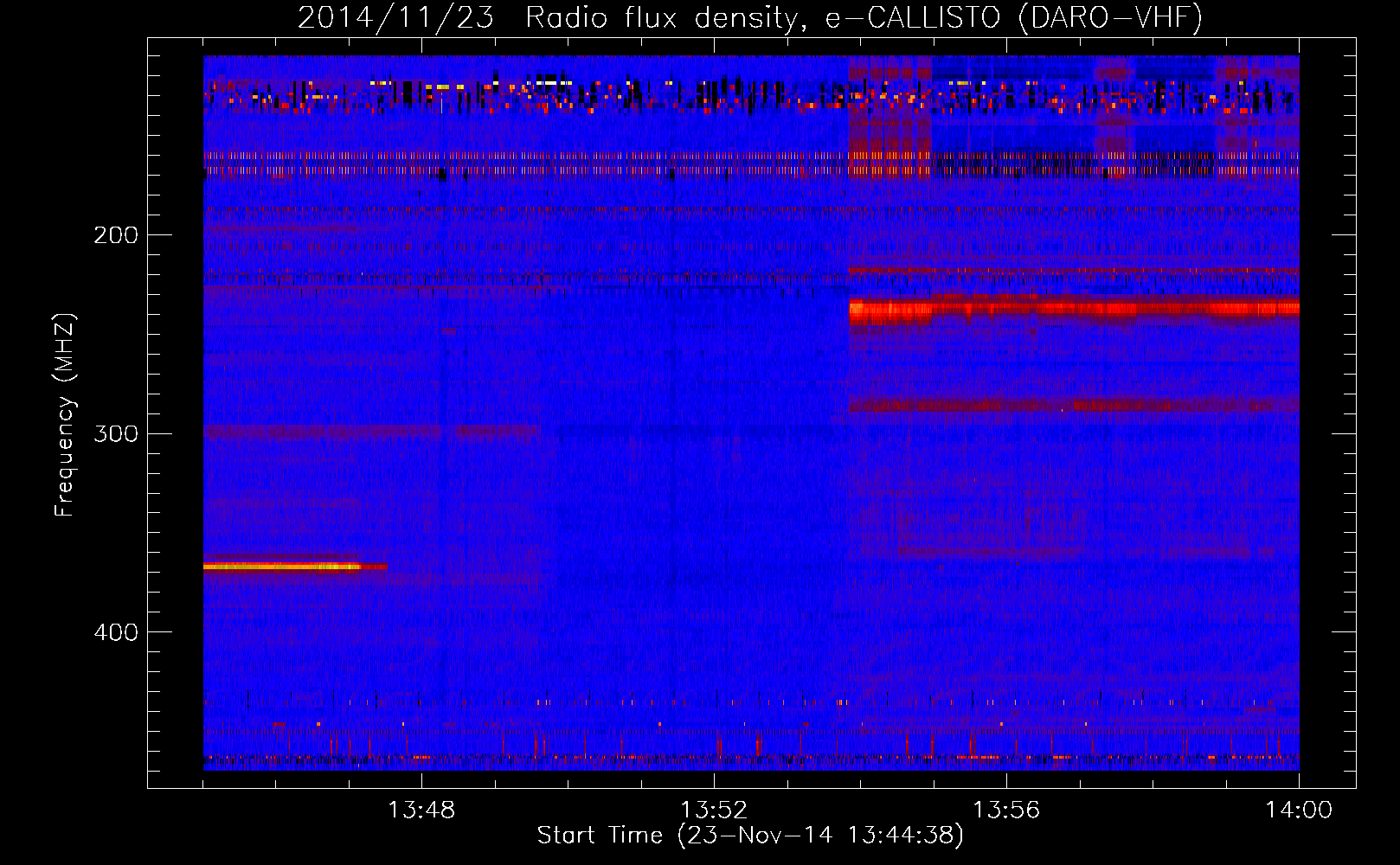Click the 'Start Time (23-Nov-14 13:44:38)' axis label
This screenshot has height=865, width=1400.
point(750,836)
